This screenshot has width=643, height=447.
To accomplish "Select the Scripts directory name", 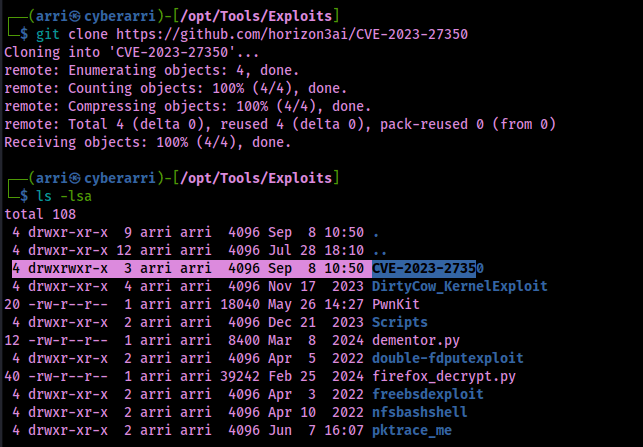I will [400, 322].
